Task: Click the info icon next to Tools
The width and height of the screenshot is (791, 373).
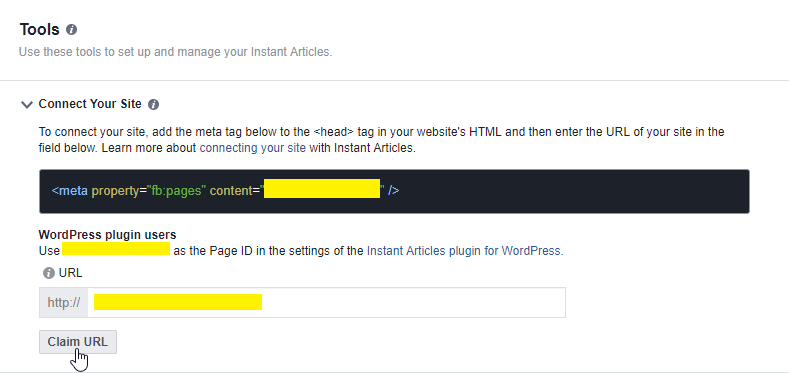Action: pyautogui.click(x=72, y=30)
